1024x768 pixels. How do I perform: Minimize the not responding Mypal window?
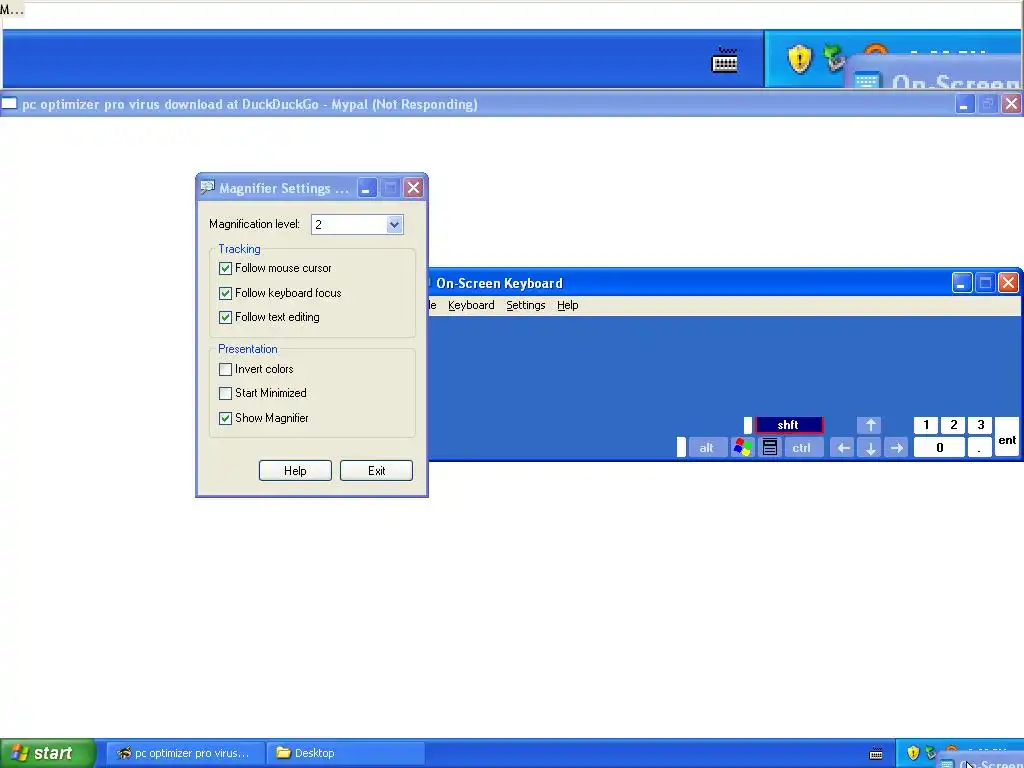pyautogui.click(x=965, y=104)
